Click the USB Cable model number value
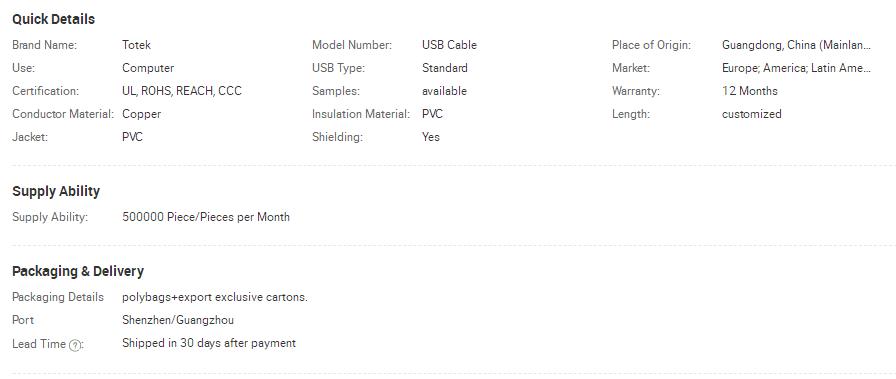This screenshot has height=379, width=896. coord(449,45)
